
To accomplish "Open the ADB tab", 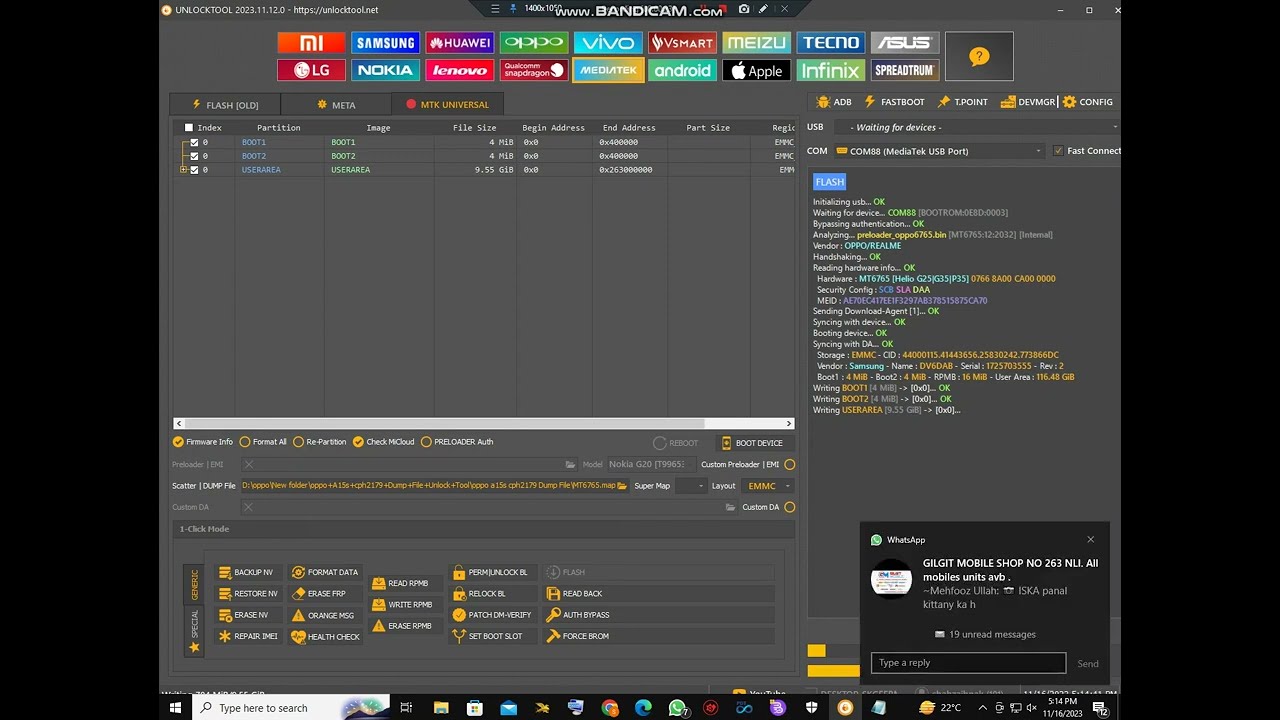I will [835, 102].
